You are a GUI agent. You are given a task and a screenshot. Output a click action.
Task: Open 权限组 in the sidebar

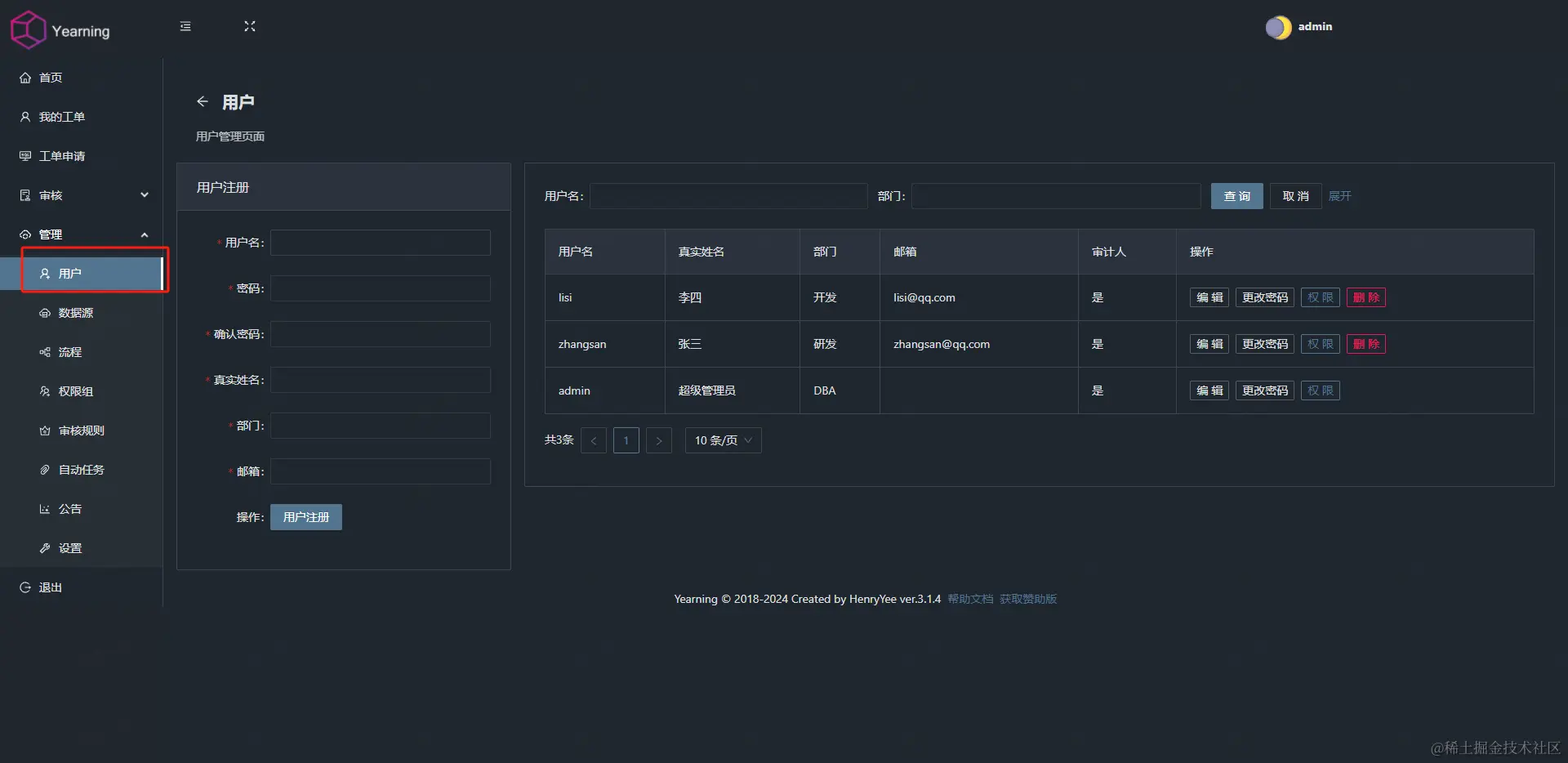(82, 391)
